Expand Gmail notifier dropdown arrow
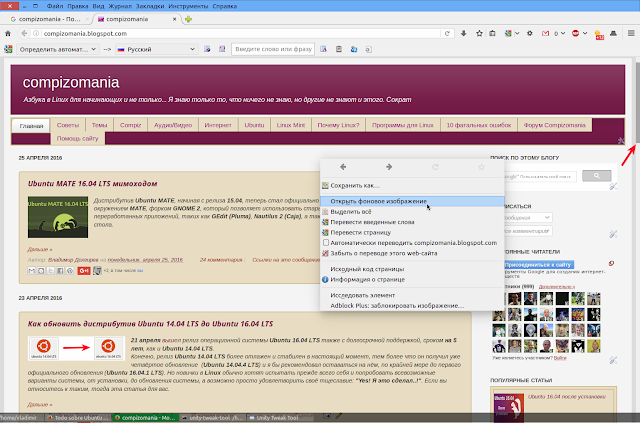The image size is (640, 423). (x=563, y=33)
